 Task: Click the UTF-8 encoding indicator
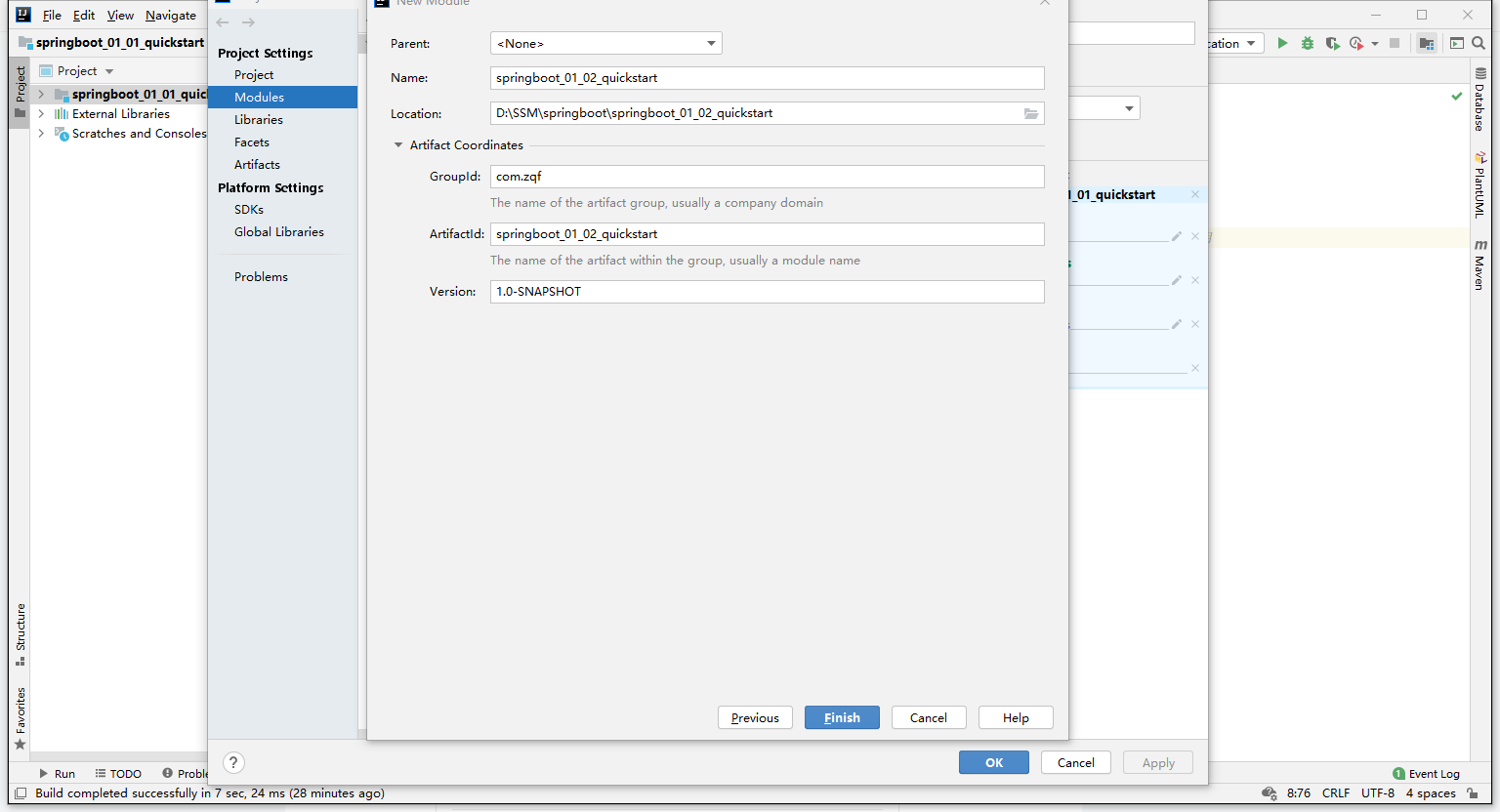tap(1378, 793)
